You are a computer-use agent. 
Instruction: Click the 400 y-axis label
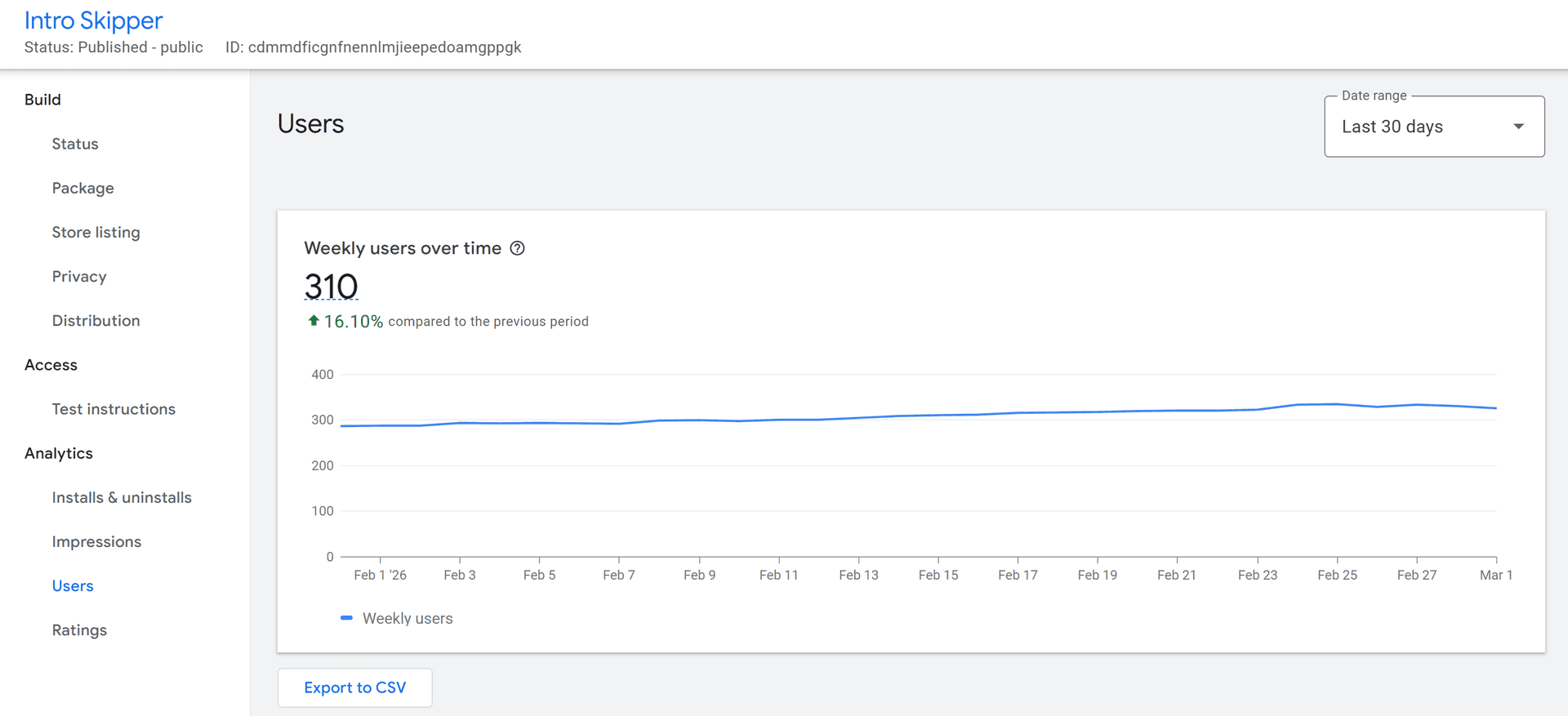323,374
